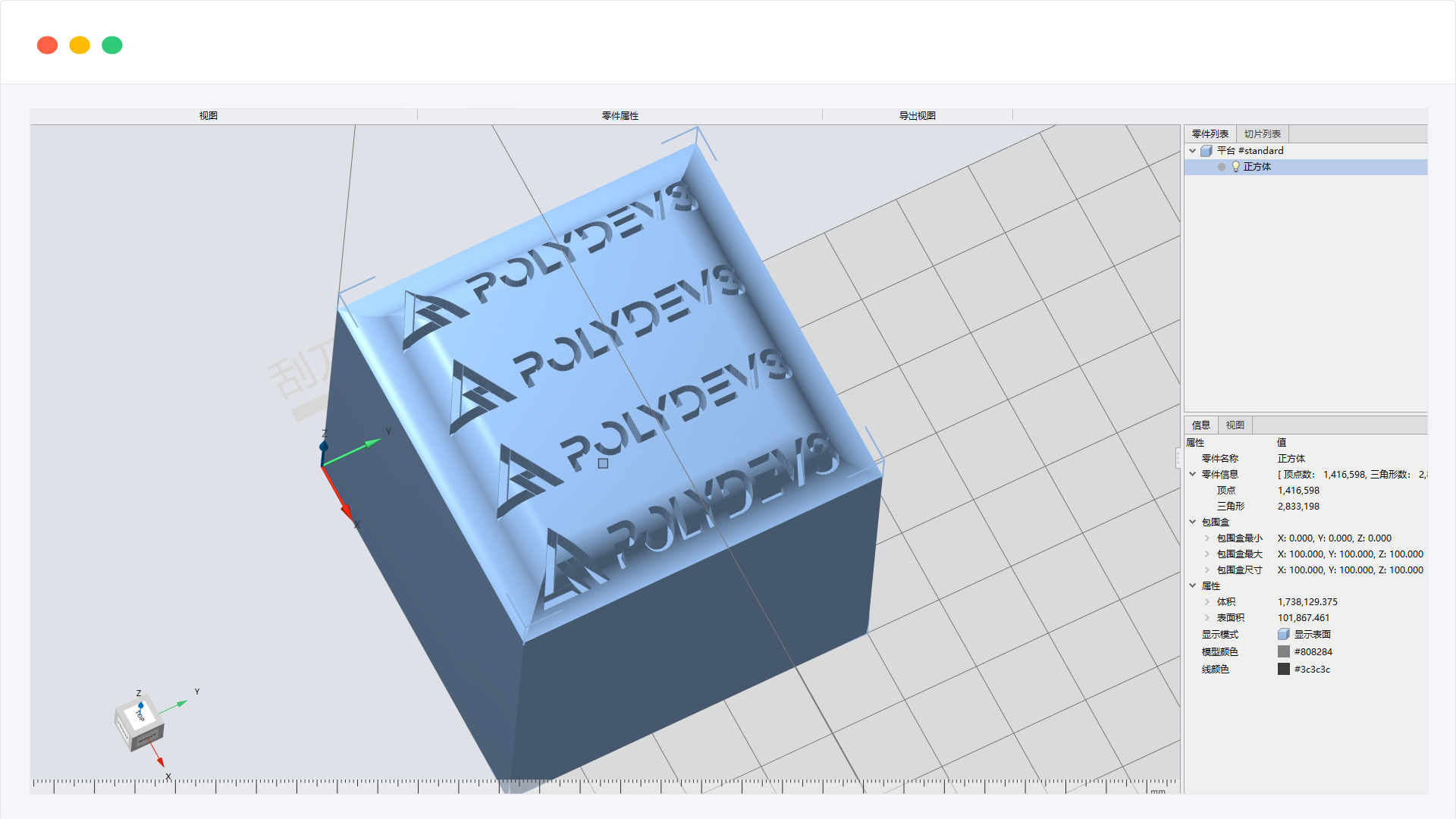Click the 顶点 value 1,416,598
The image size is (1456, 819).
coord(1298,491)
